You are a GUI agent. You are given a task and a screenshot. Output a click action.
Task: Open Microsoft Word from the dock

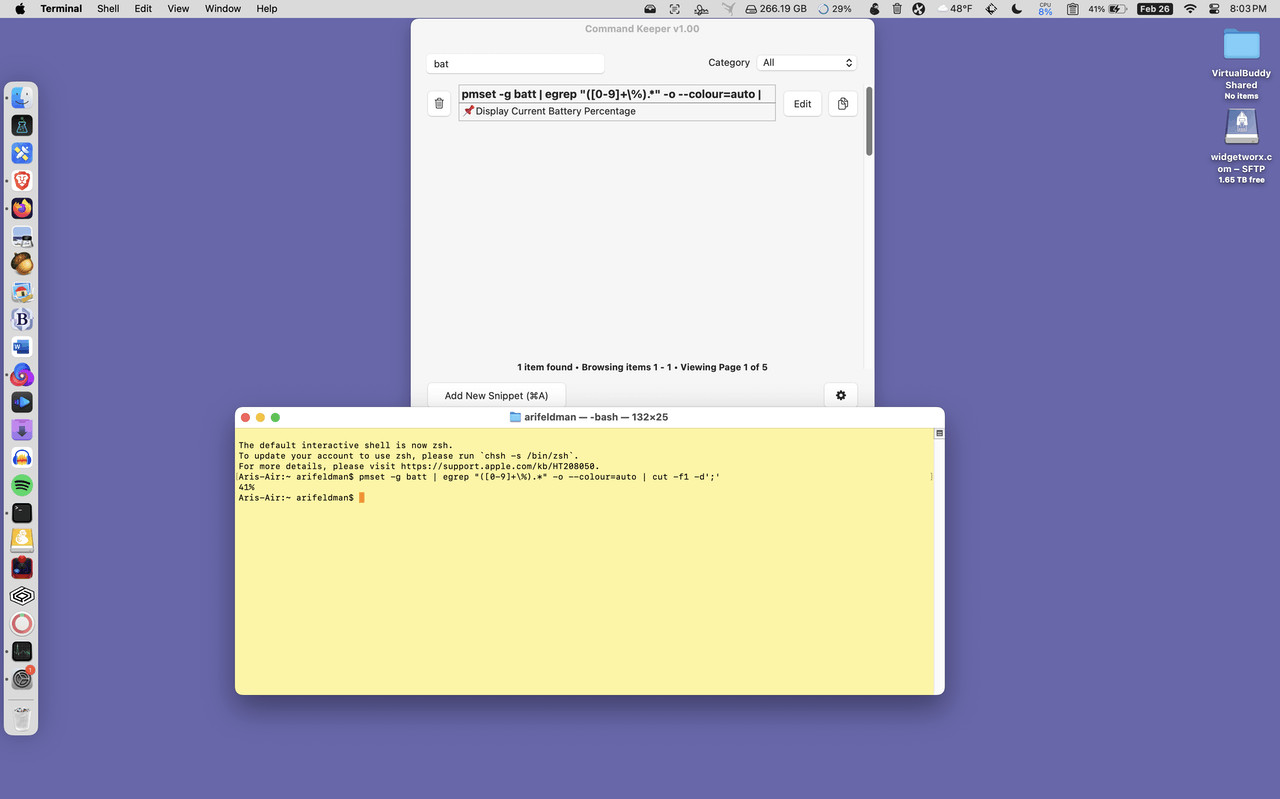coord(22,346)
